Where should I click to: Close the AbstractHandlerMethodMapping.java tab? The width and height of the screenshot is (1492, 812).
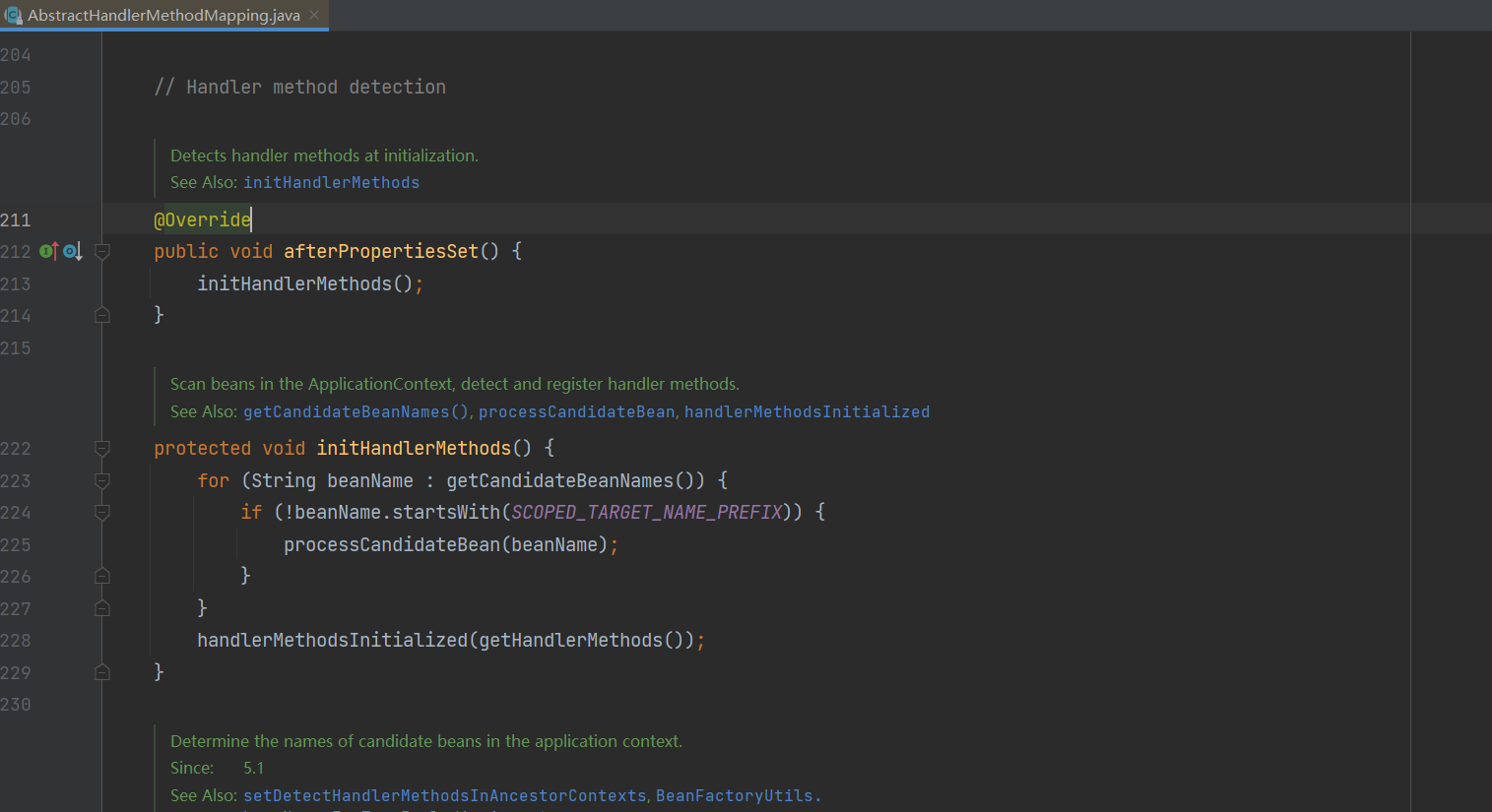[x=314, y=15]
